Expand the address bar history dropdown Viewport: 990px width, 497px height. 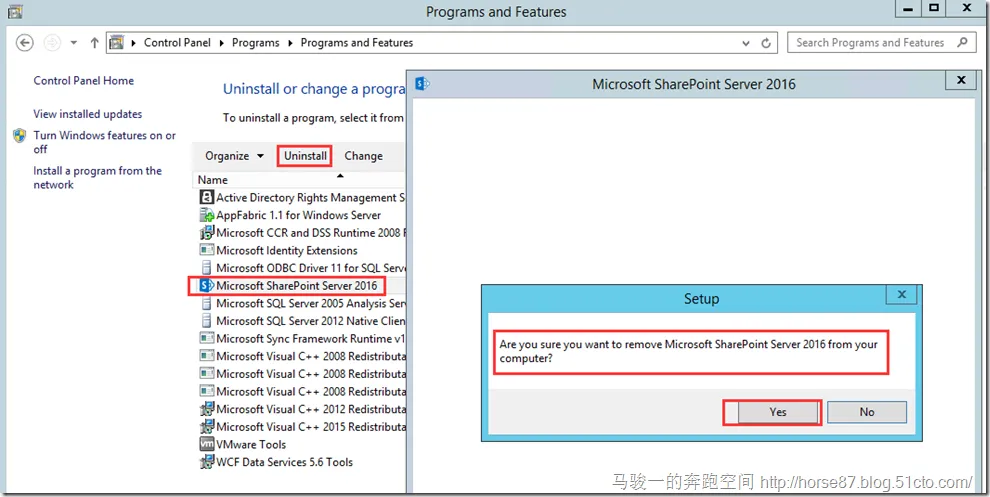pos(746,44)
